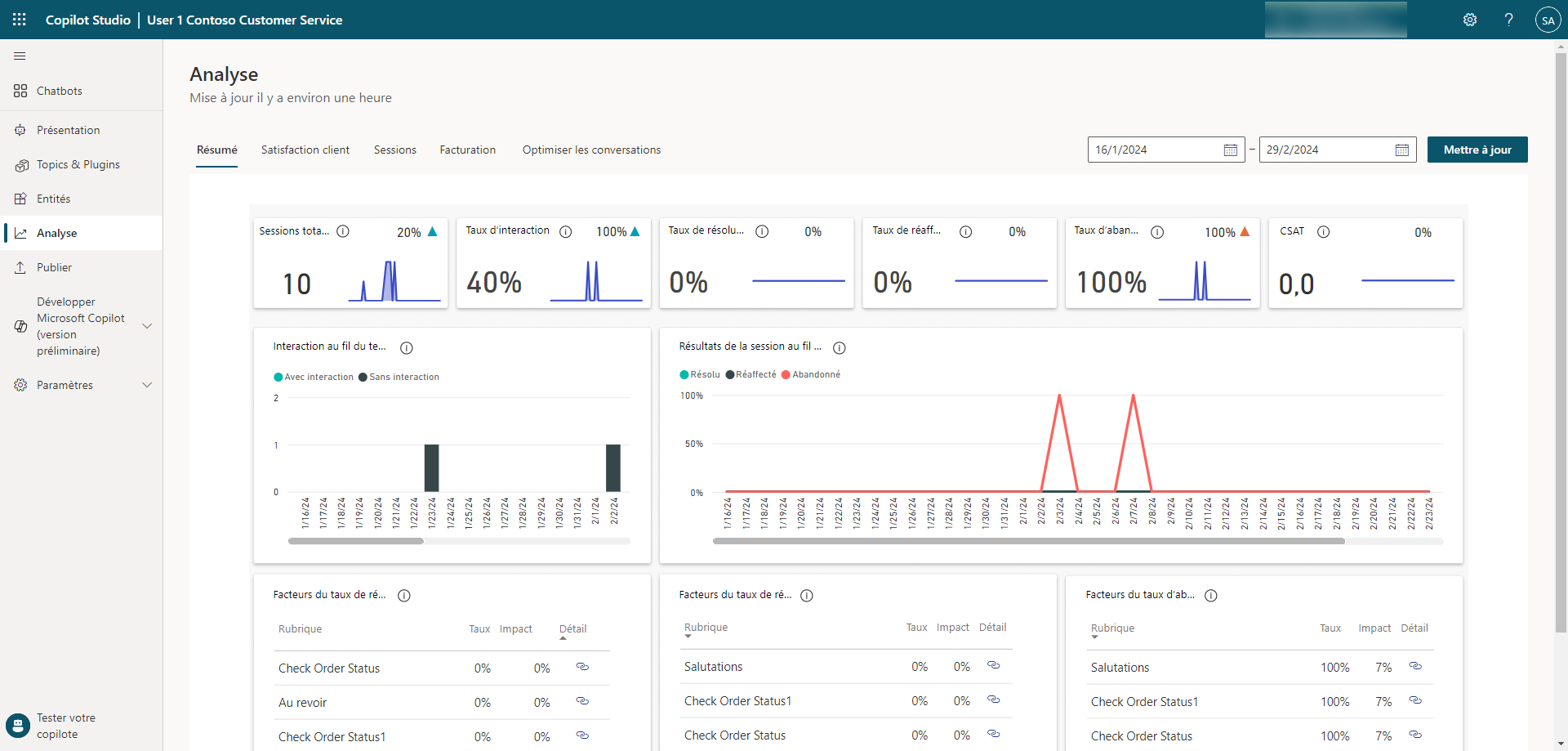Click the Analyse sidebar item
The width and height of the screenshot is (1568, 751).
point(82,233)
